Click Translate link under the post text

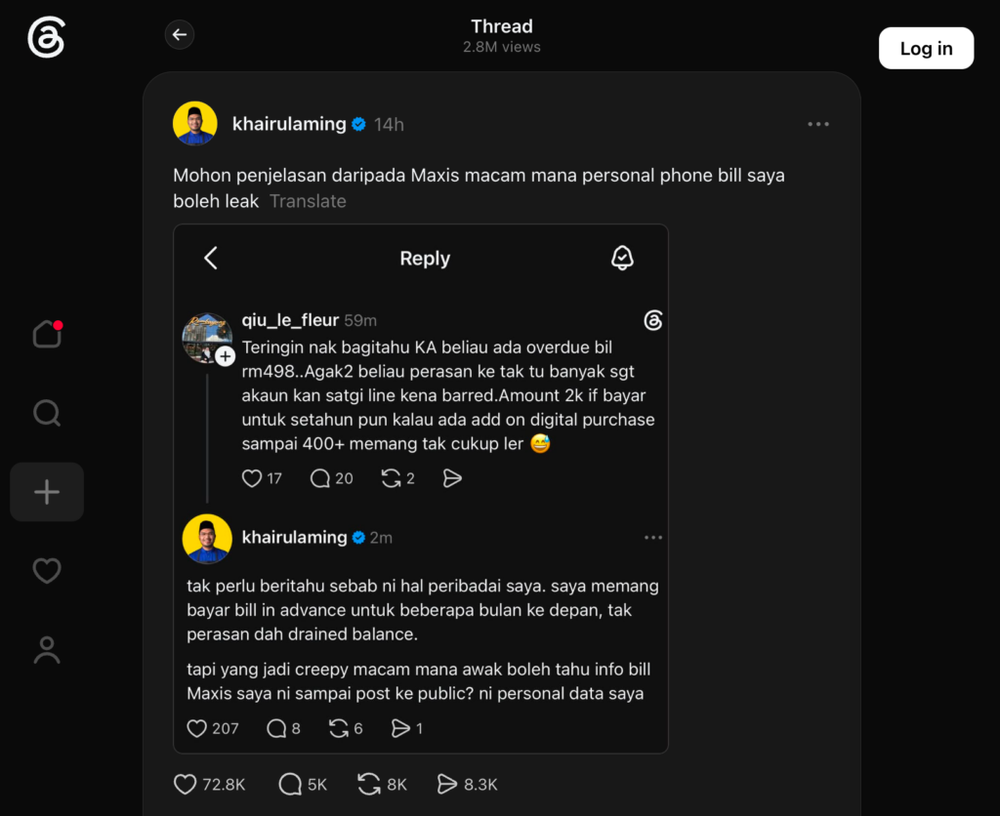pyautogui.click(x=308, y=201)
